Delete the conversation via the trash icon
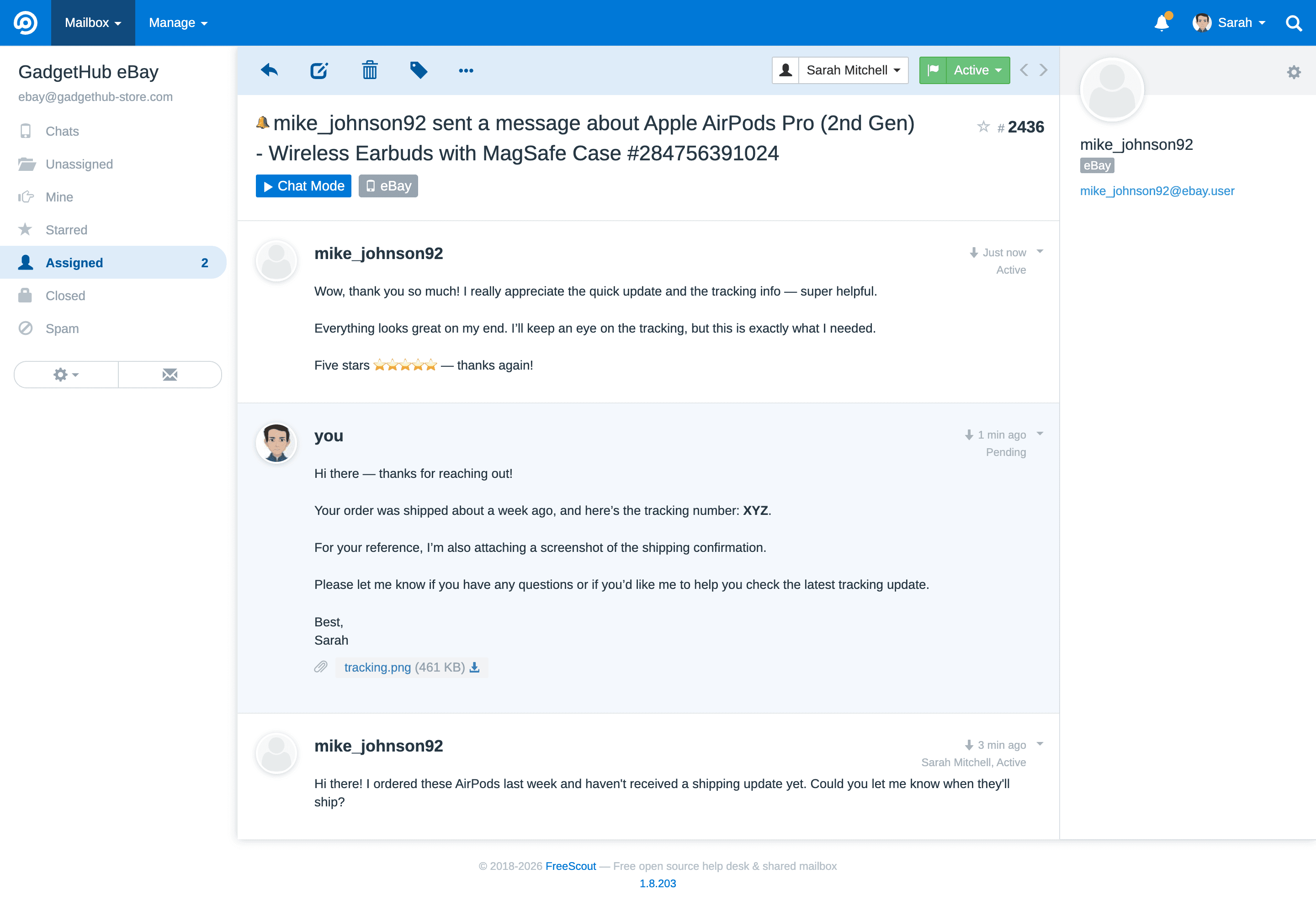This screenshot has height=911, width=1316. [369, 69]
